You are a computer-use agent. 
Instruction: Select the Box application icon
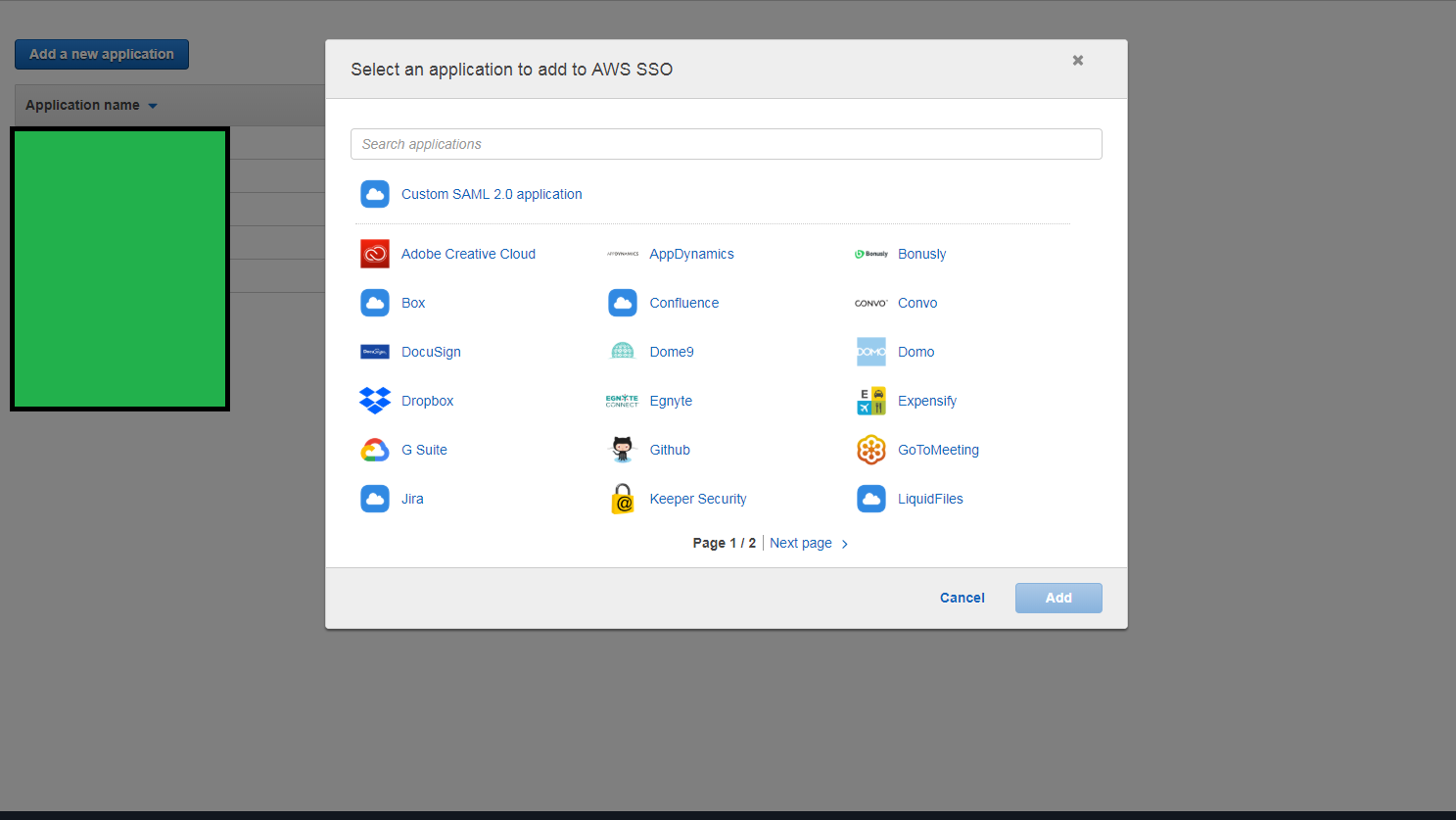click(375, 303)
